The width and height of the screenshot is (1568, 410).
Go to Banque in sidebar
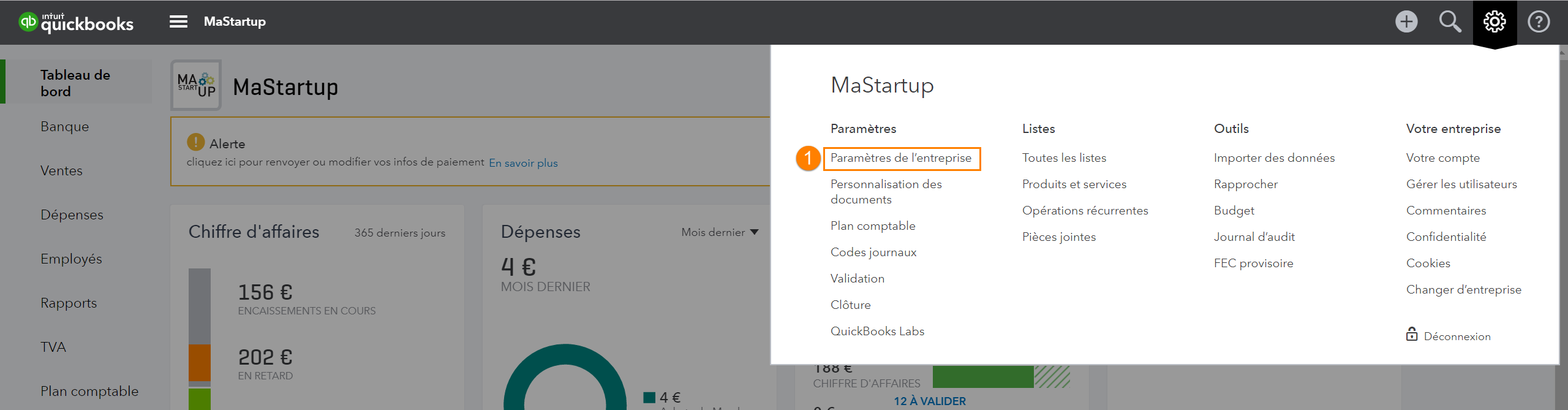click(65, 126)
